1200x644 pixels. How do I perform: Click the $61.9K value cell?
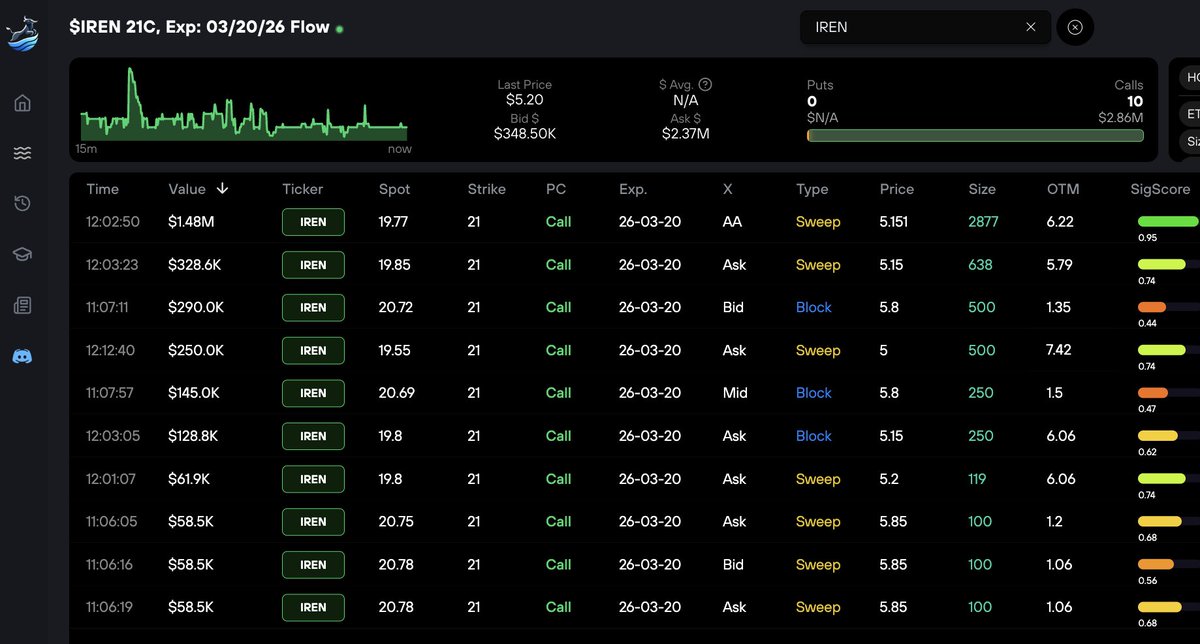point(189,479)
